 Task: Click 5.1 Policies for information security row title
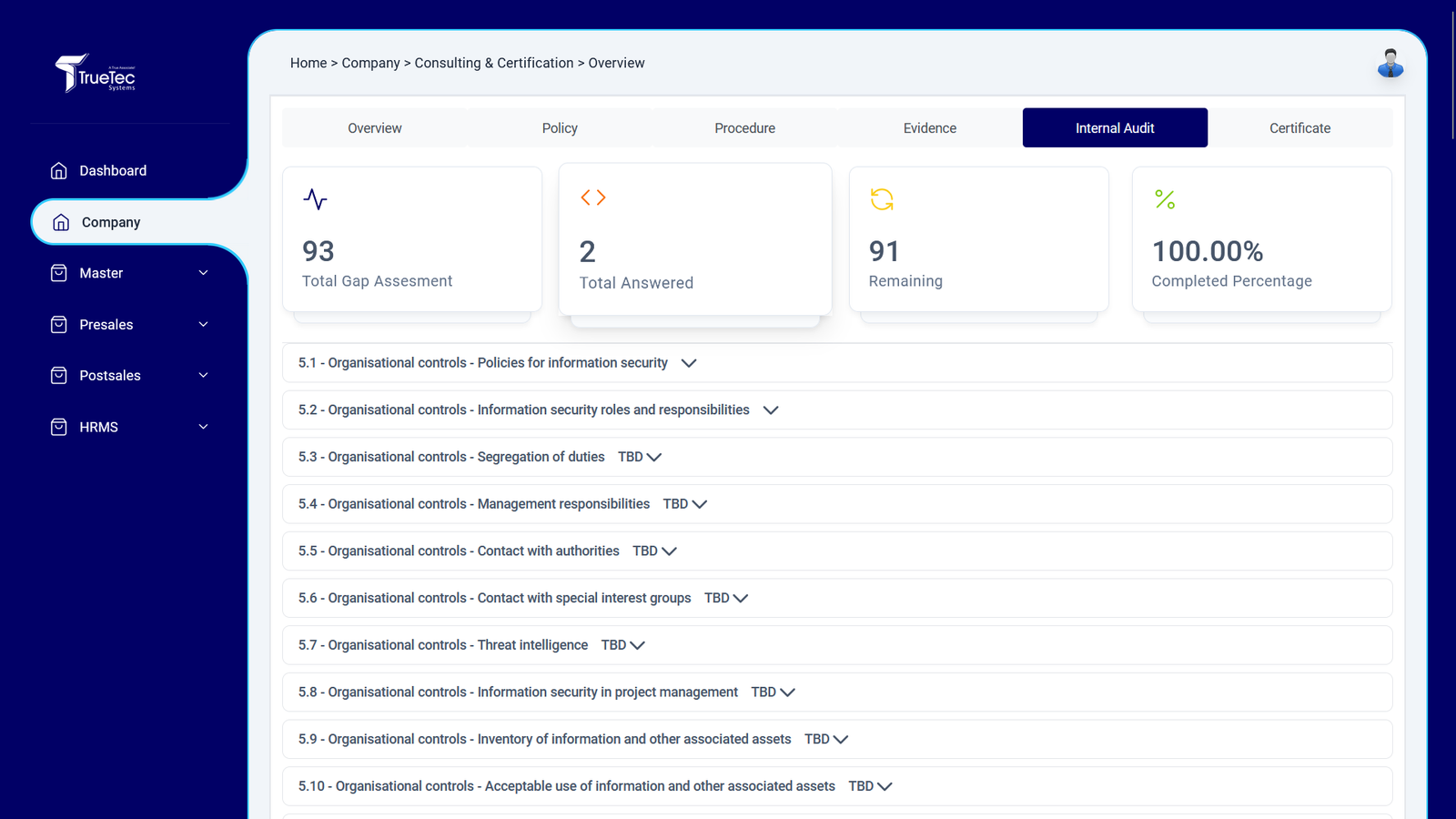pos(483,363)
